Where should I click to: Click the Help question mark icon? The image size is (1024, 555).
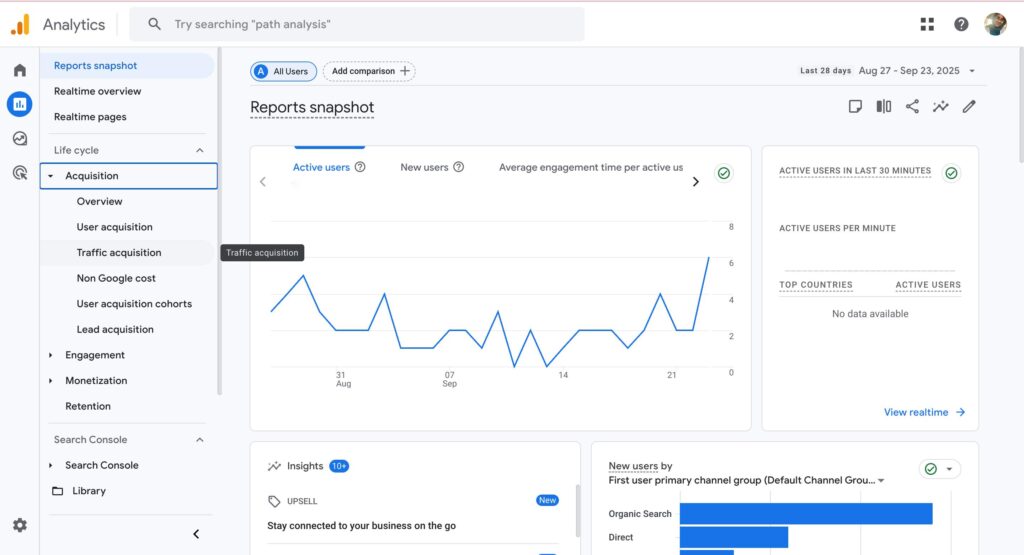[x=961, y=24]
